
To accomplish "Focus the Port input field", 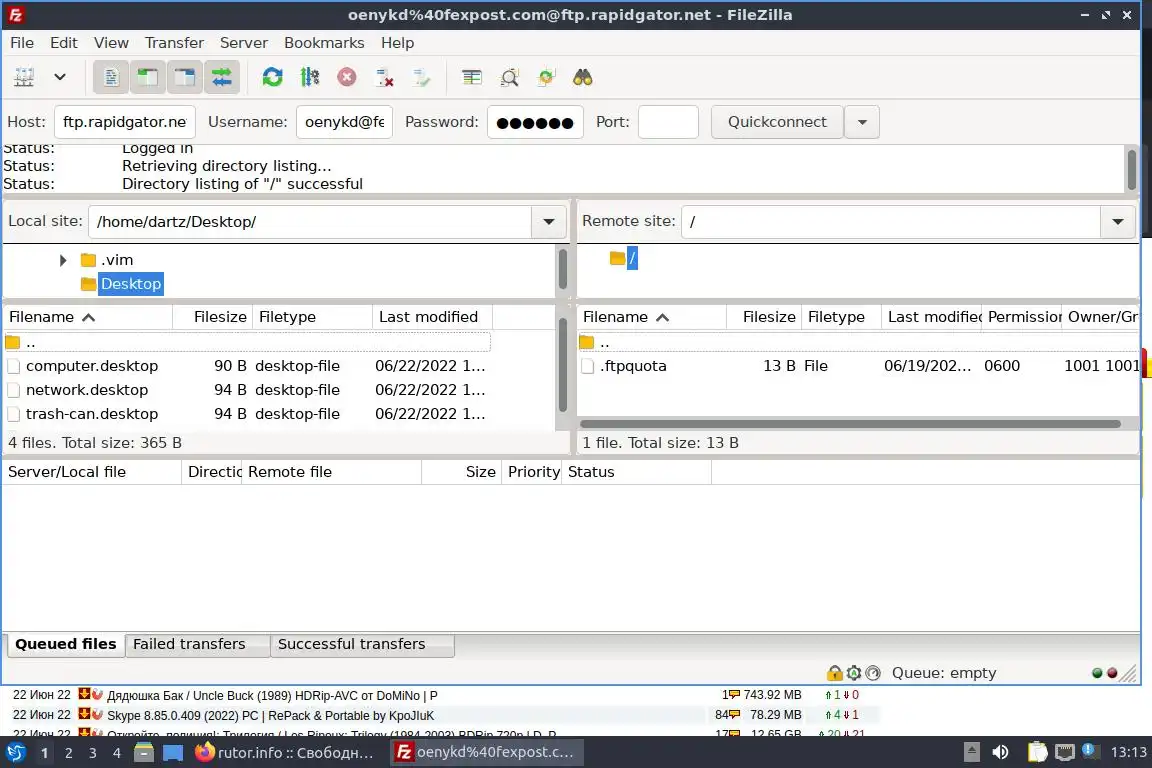I will (x=668, y=122).
